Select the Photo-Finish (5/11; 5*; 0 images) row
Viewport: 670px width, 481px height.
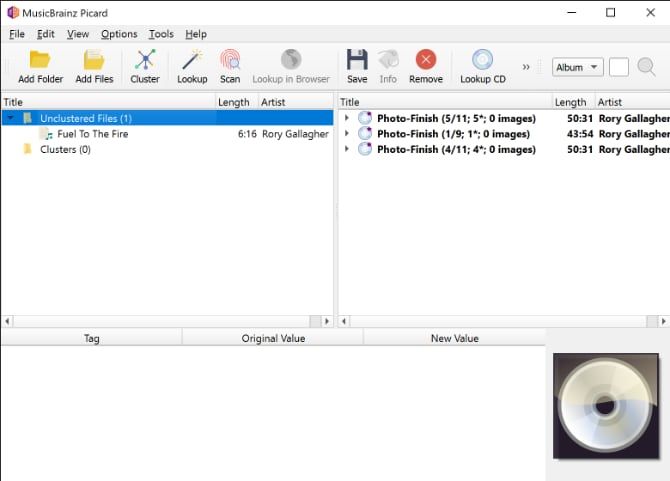click(x=504, y=118)
